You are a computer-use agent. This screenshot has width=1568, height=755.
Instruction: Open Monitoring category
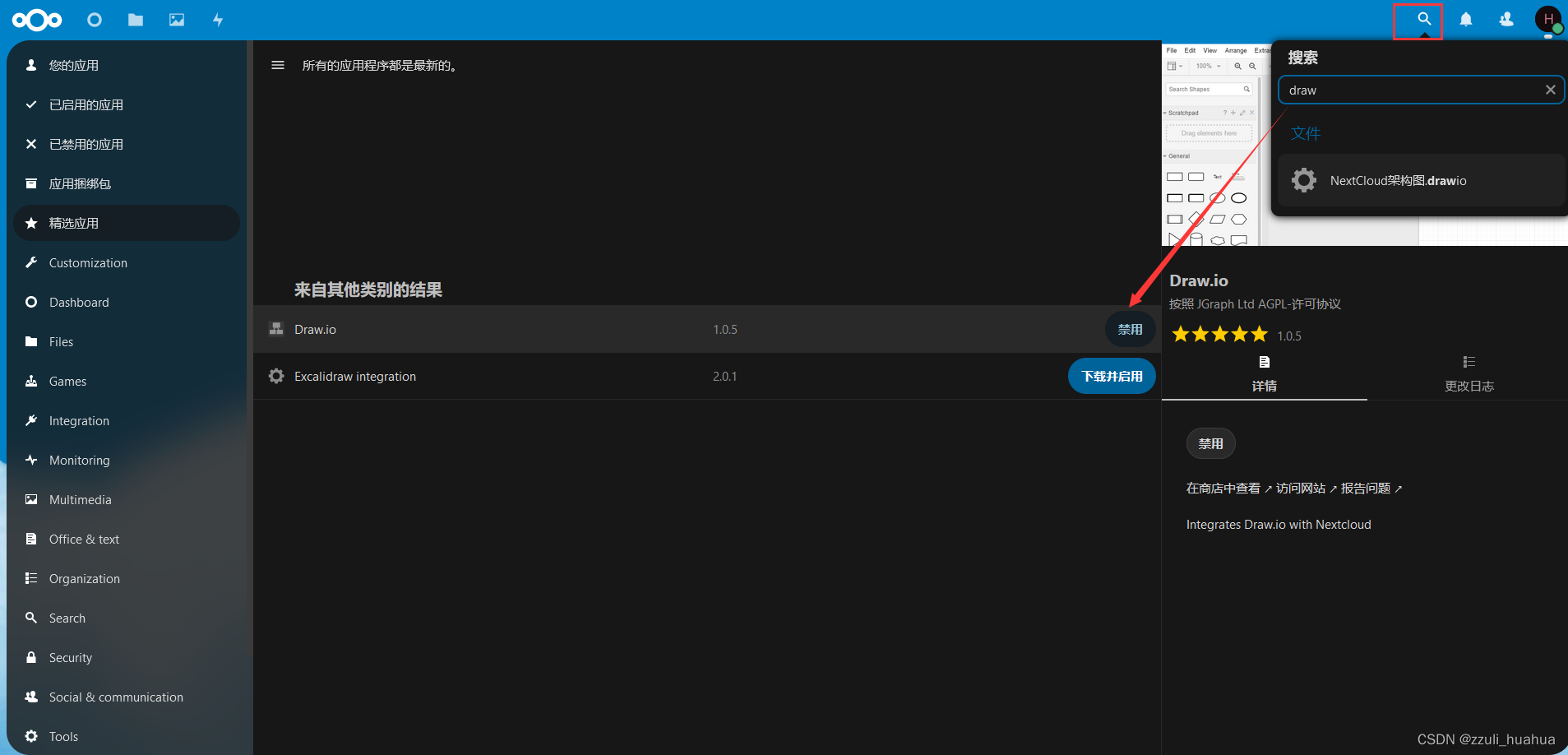pos(127,460)
